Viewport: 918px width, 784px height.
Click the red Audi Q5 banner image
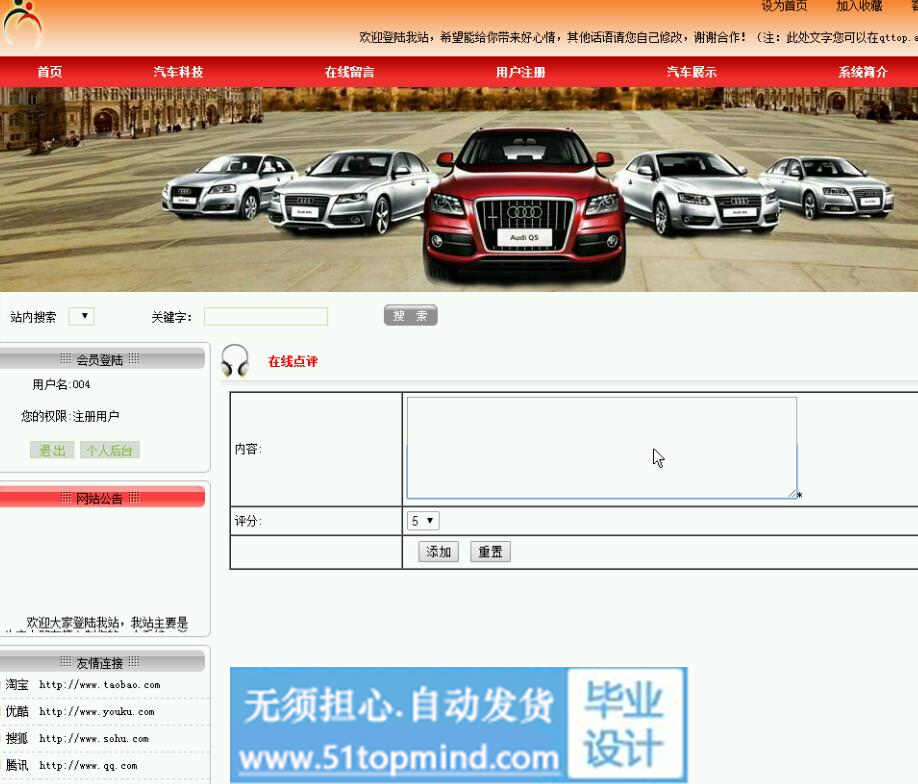(525, 205)
